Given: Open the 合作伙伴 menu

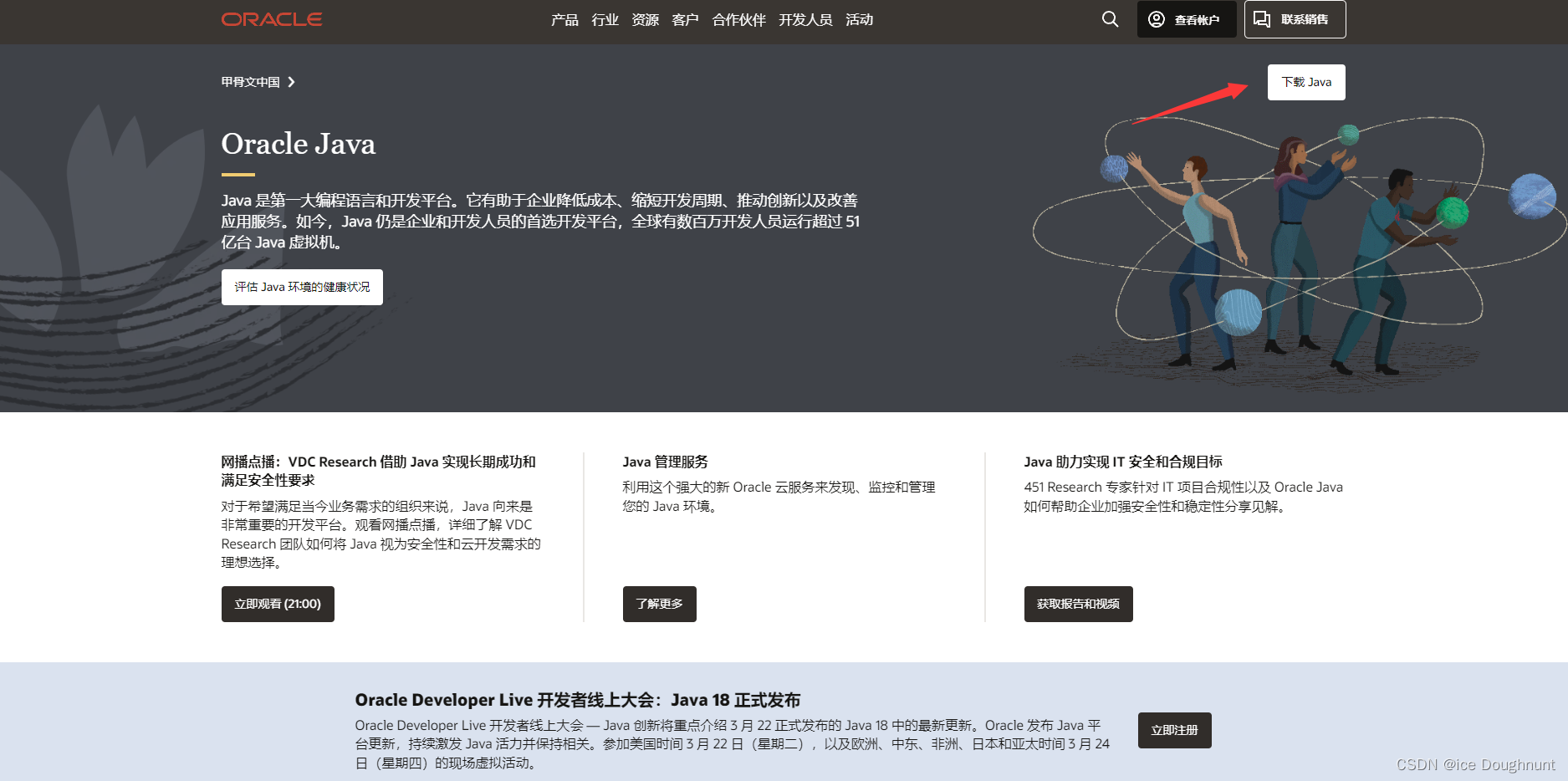Looking at the screenshot, I should pyautogui.click(x=738, y=19).
